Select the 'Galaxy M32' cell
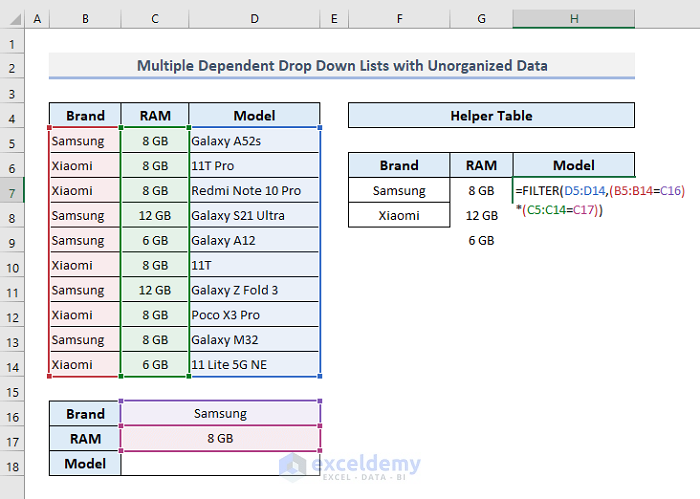700x499 pixels. (x=254, y=340)
